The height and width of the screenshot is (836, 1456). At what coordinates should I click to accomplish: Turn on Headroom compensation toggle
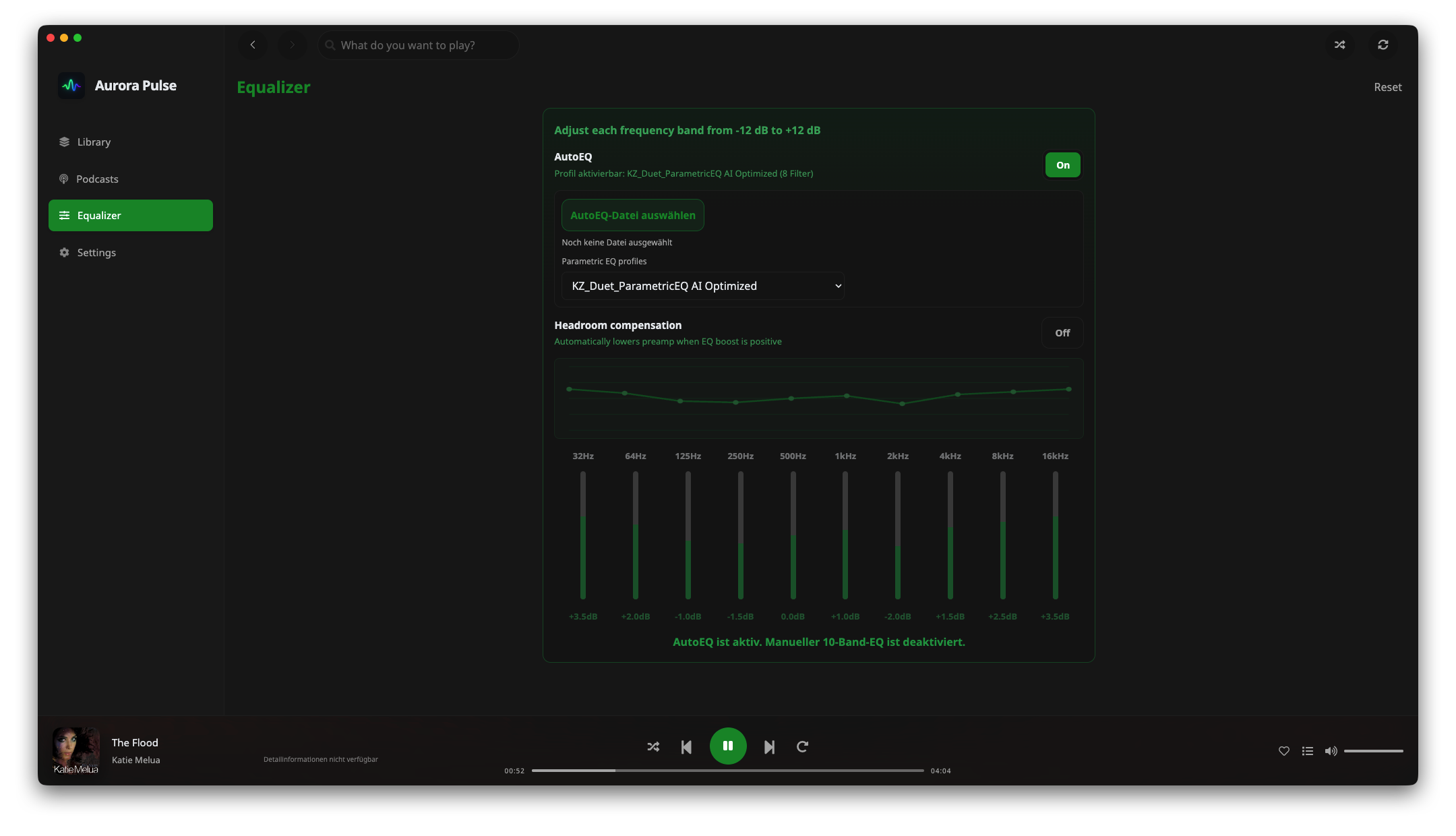(1062, 333)
